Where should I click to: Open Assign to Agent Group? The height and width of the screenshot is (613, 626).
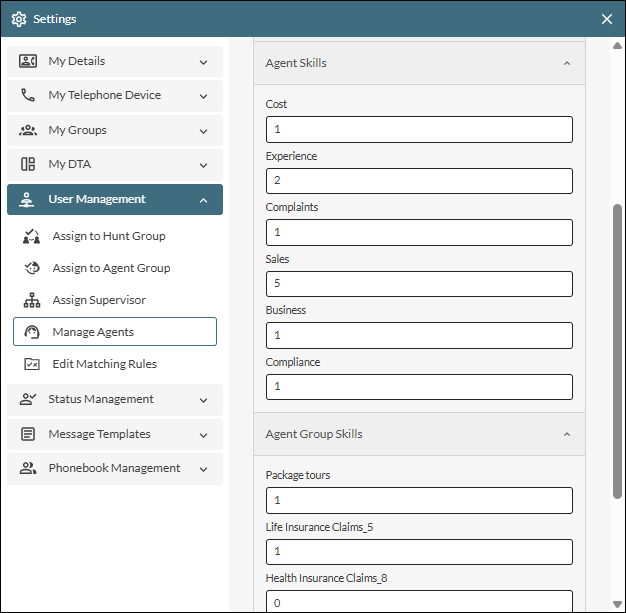point(111,268)
